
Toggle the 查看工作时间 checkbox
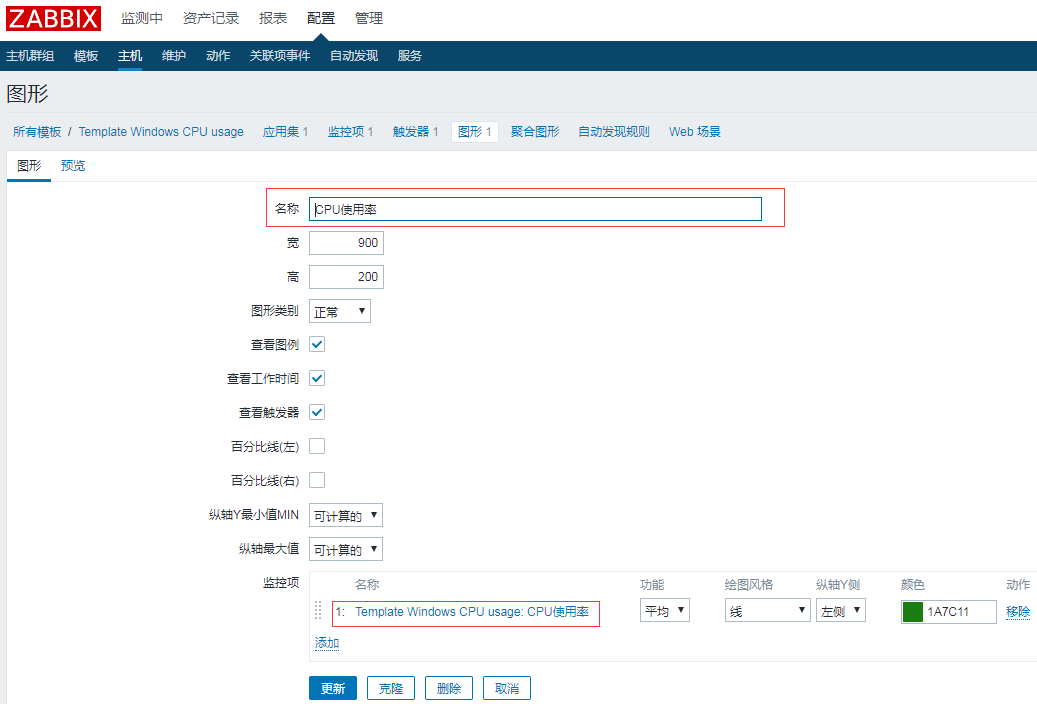point(317,378)
